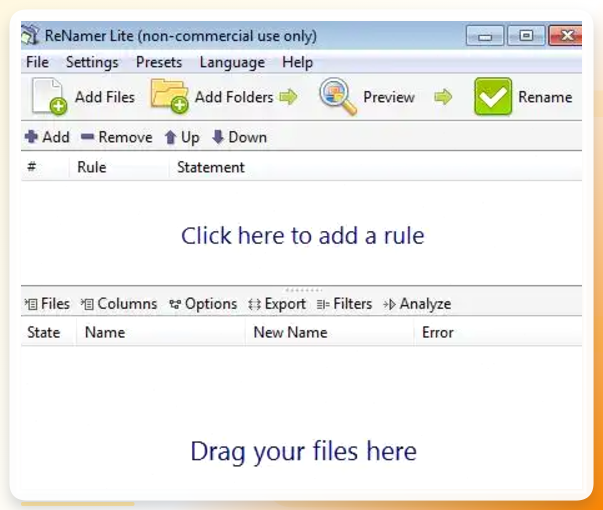Open the Options dropdown menu

click(x=203, y=304)
